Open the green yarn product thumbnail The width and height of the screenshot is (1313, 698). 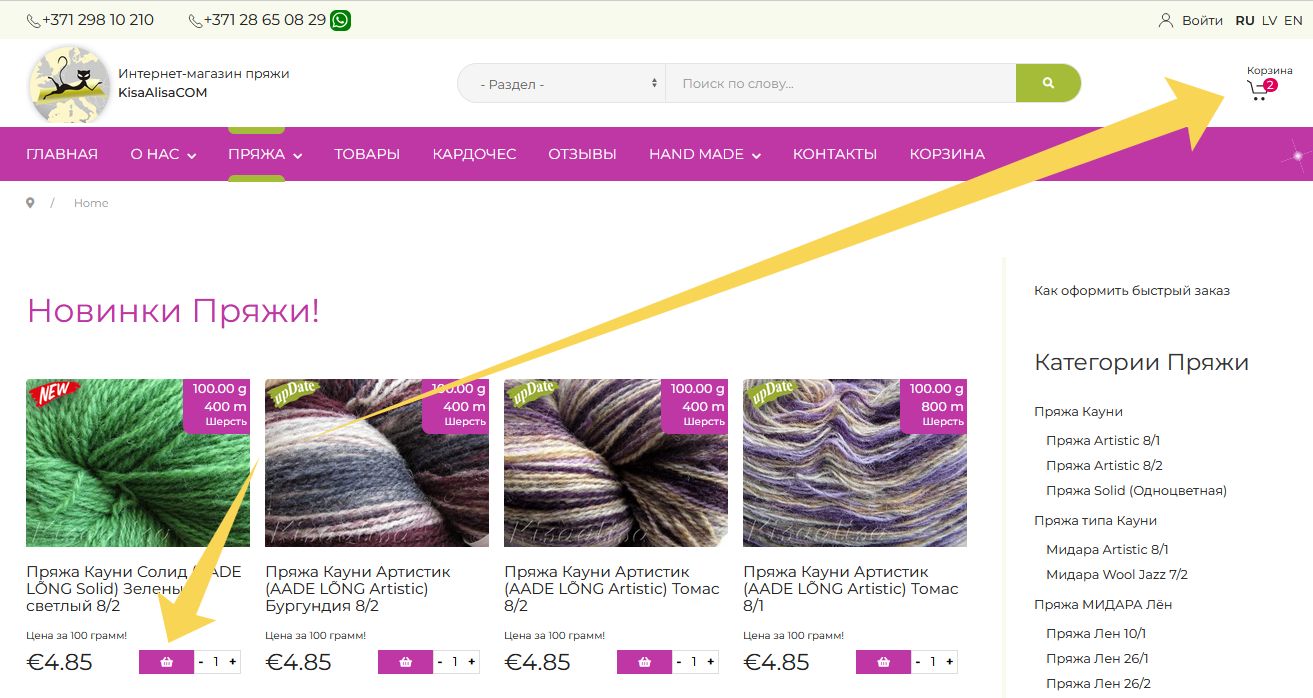pos(138,463)
